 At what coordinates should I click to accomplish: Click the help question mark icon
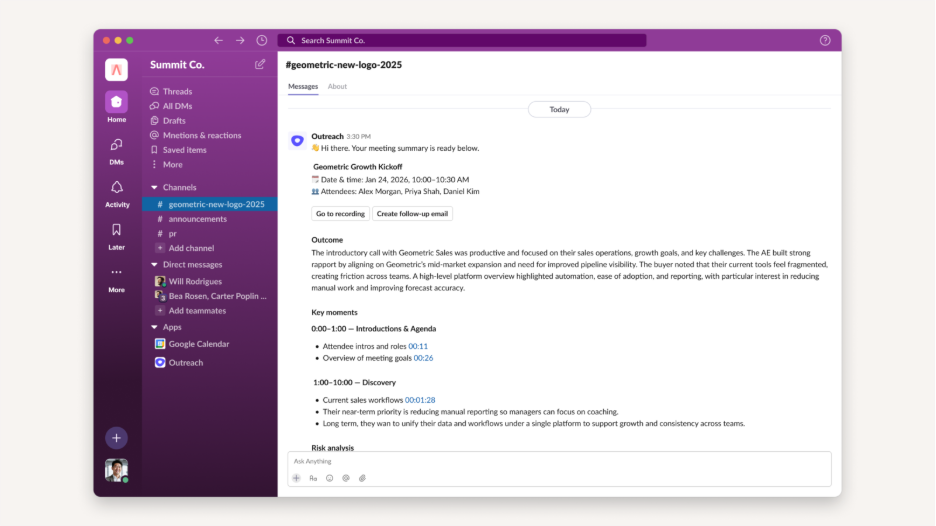click(x=825, y=40)
